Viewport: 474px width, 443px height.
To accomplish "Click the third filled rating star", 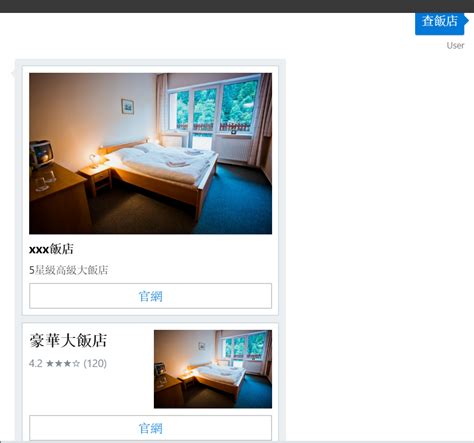I will tap(67, 363).
